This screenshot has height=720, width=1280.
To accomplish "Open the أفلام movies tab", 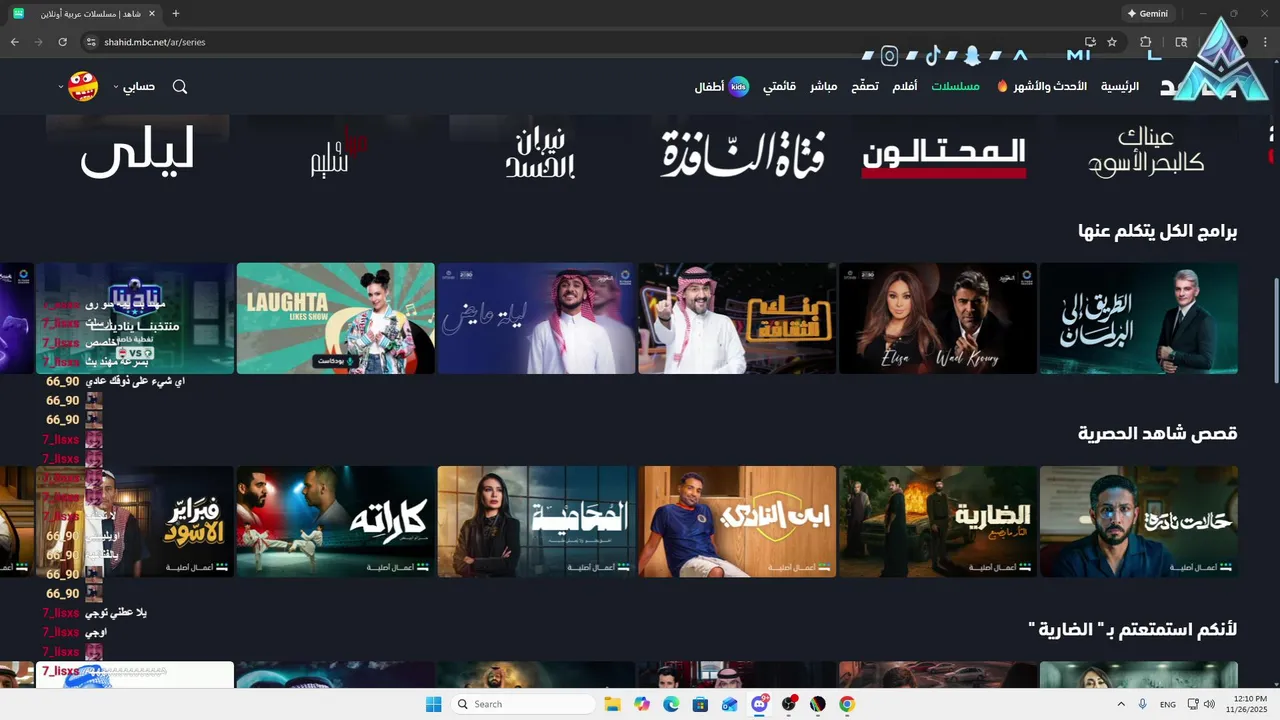I will pyautogui.click(x=905, y=87).
